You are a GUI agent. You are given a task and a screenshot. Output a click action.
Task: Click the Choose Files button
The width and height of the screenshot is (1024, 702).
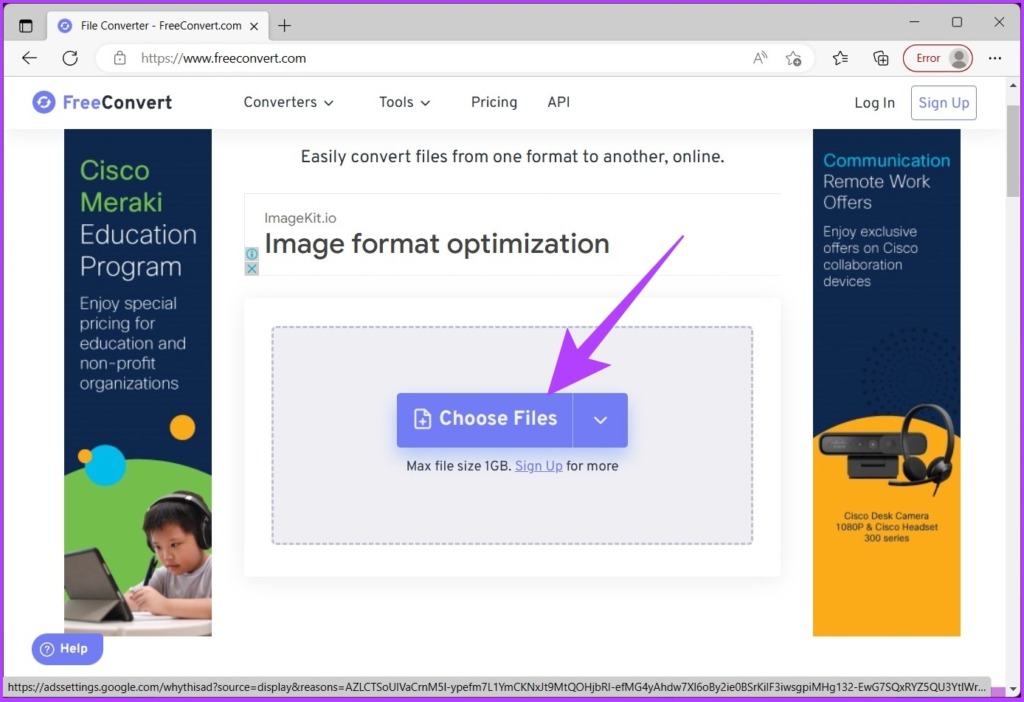485,420
